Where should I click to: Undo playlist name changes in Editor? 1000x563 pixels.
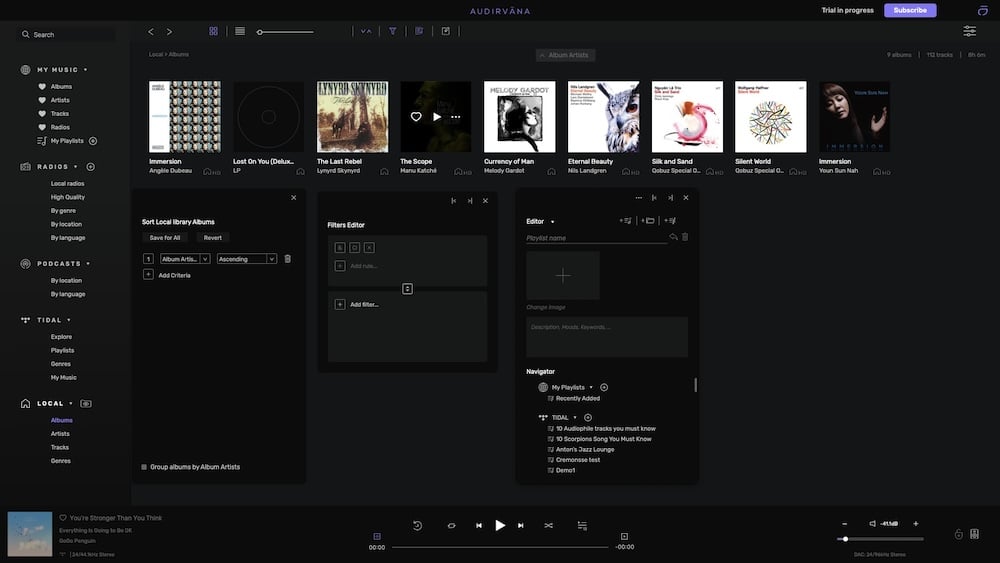[x=673, y=237]
